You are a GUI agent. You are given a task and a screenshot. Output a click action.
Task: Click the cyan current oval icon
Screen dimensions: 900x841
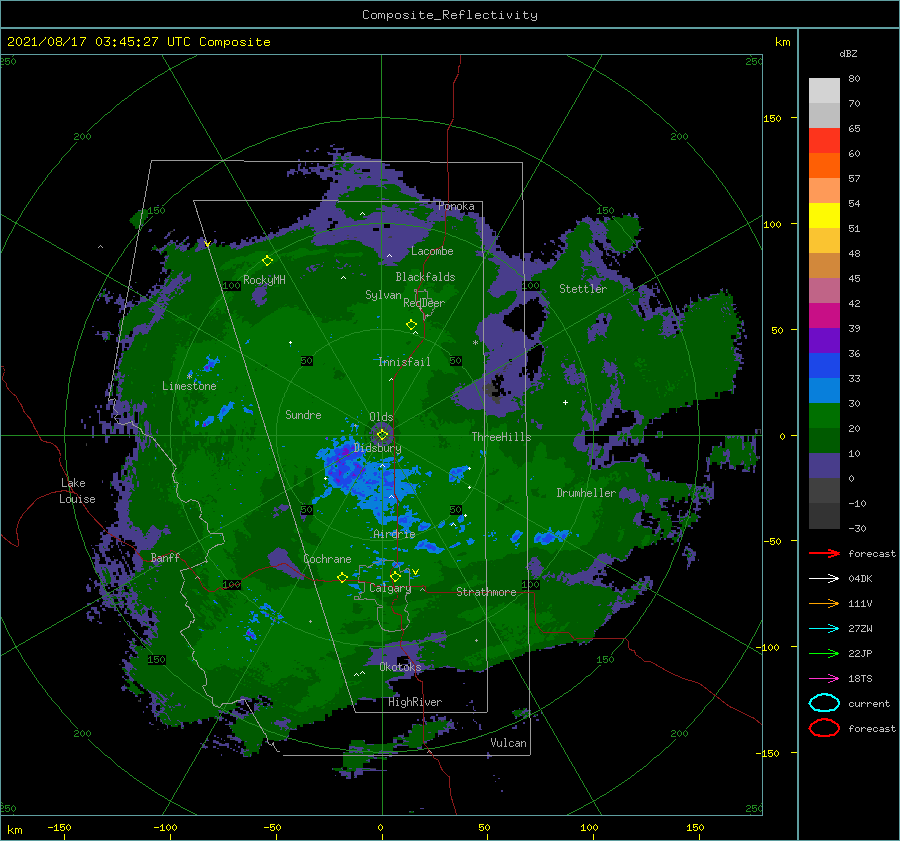[824, 703]
